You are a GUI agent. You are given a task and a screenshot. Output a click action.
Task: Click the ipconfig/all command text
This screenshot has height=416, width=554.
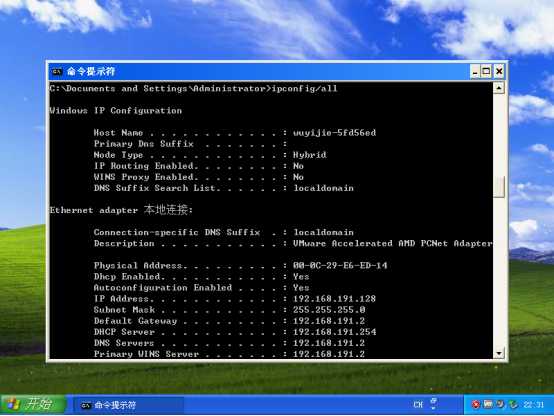(305, 88)
